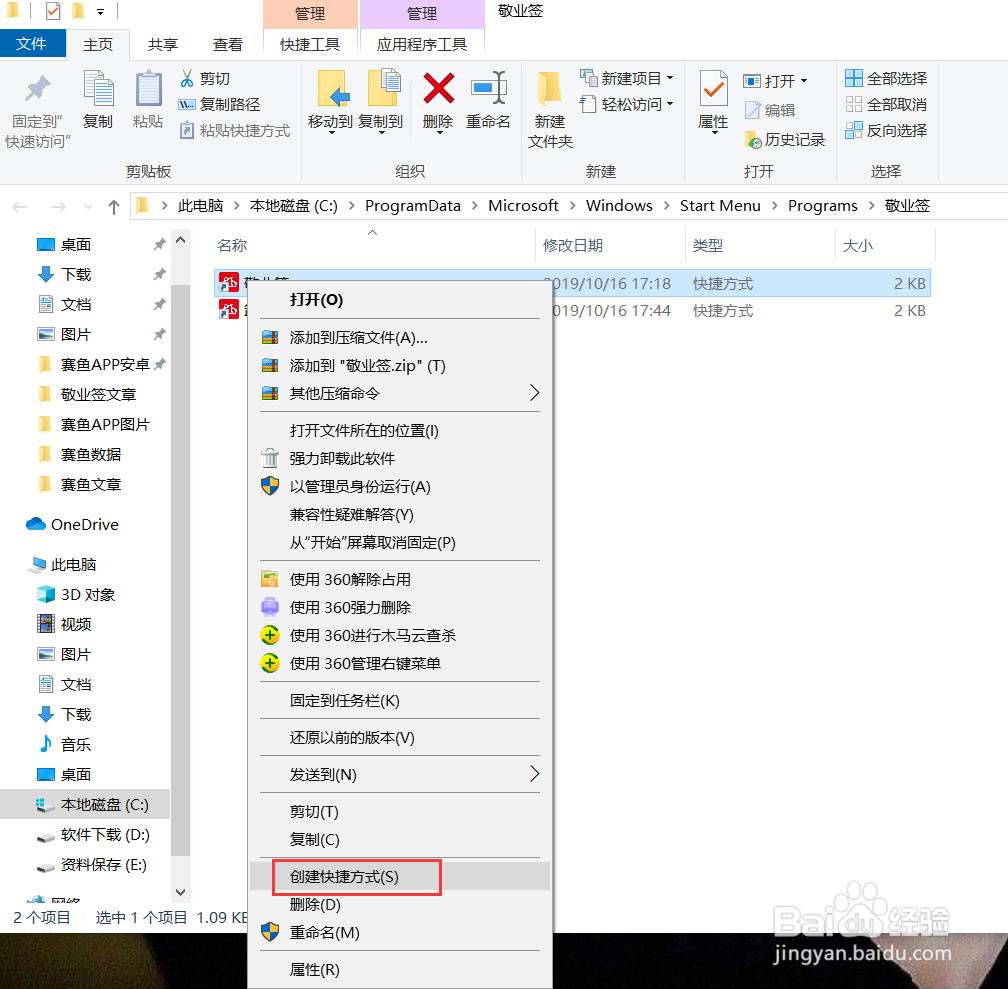The width and height of the screenshot is (1008, 989).
Task: Click the Properties (属性) checkmark icon
Action: (x=714, y=88)
